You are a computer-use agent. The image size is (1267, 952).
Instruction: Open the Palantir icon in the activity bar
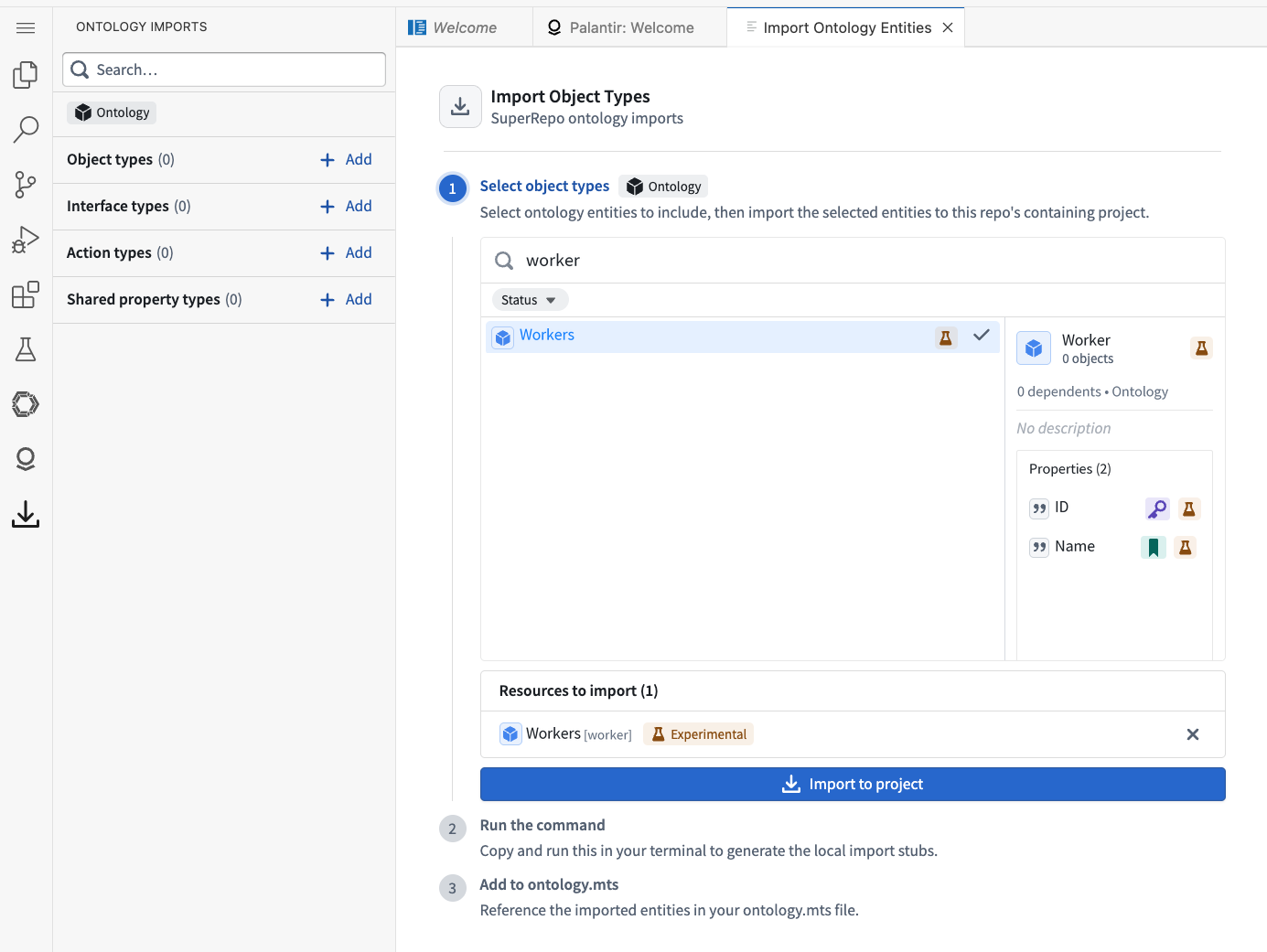[x=26, y=459]
